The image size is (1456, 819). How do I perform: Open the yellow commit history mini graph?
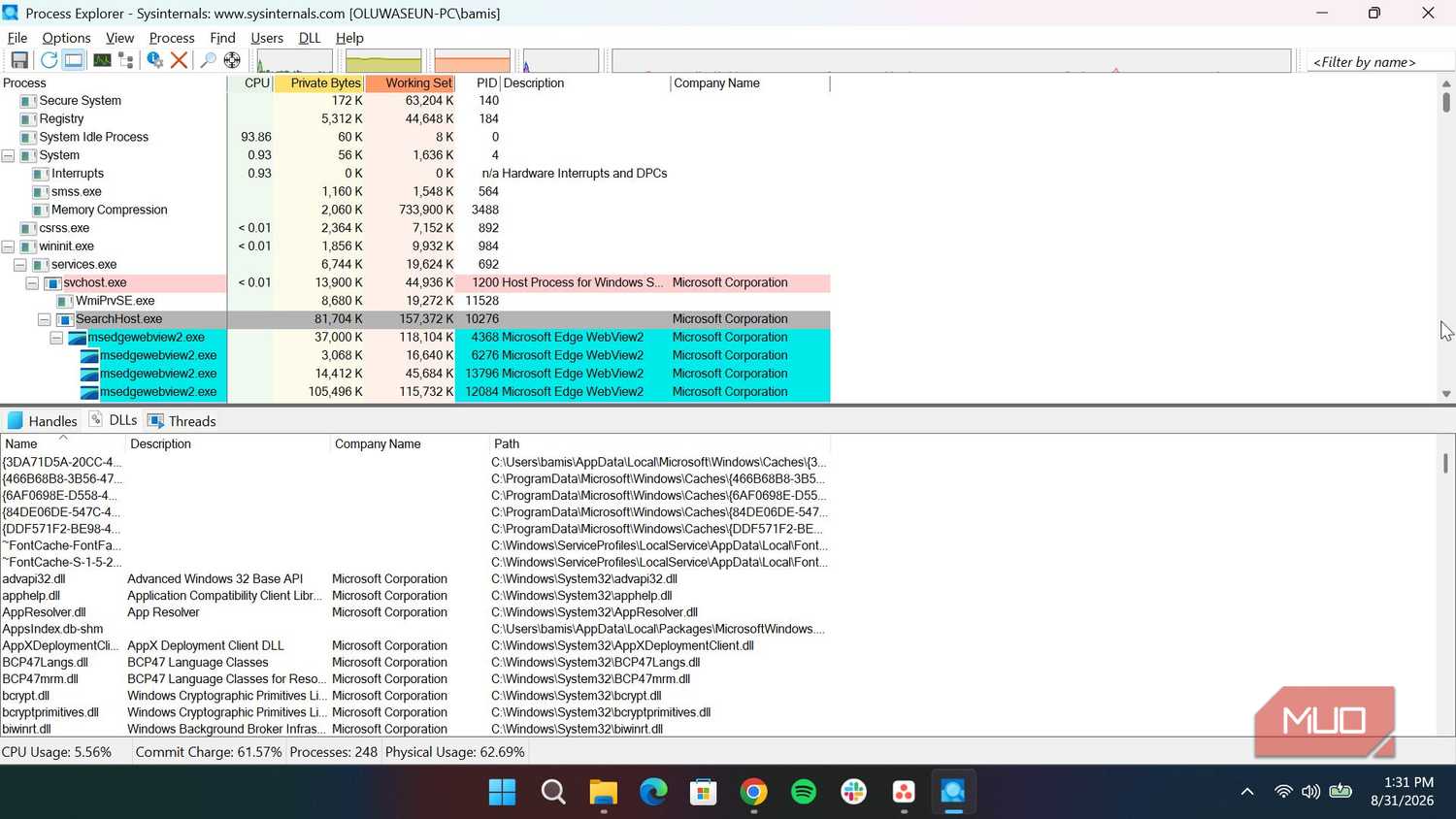pos(383,61)
